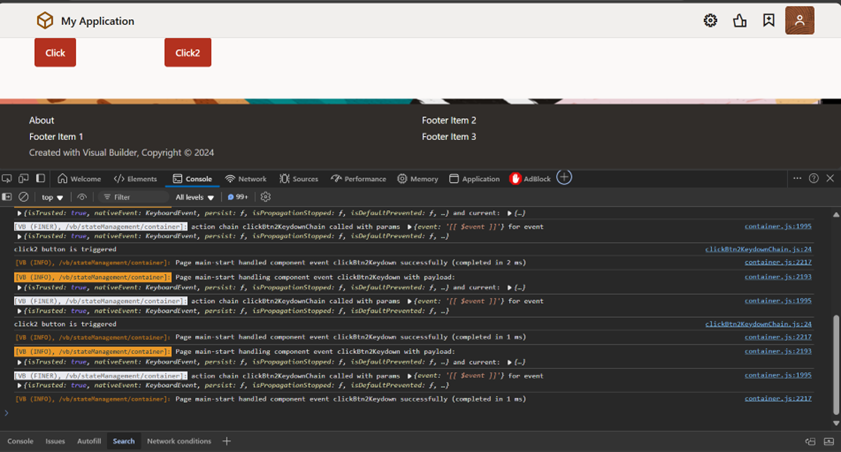Switch to the Sources tab
The width and height of the screenshot is (841, 452).
pyautogui.click(x=299, y=179)
